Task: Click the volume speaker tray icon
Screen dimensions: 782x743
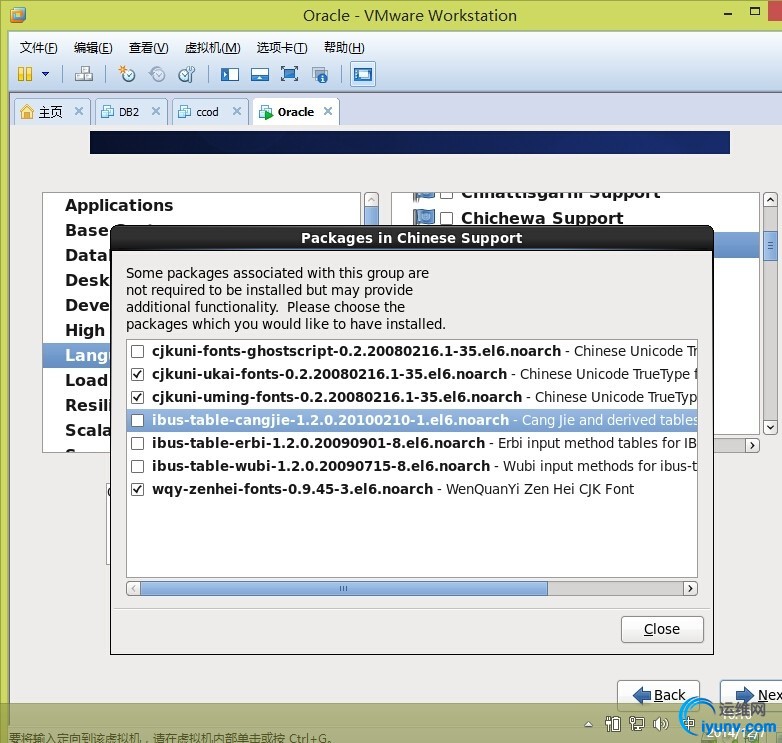Action: 661,724
